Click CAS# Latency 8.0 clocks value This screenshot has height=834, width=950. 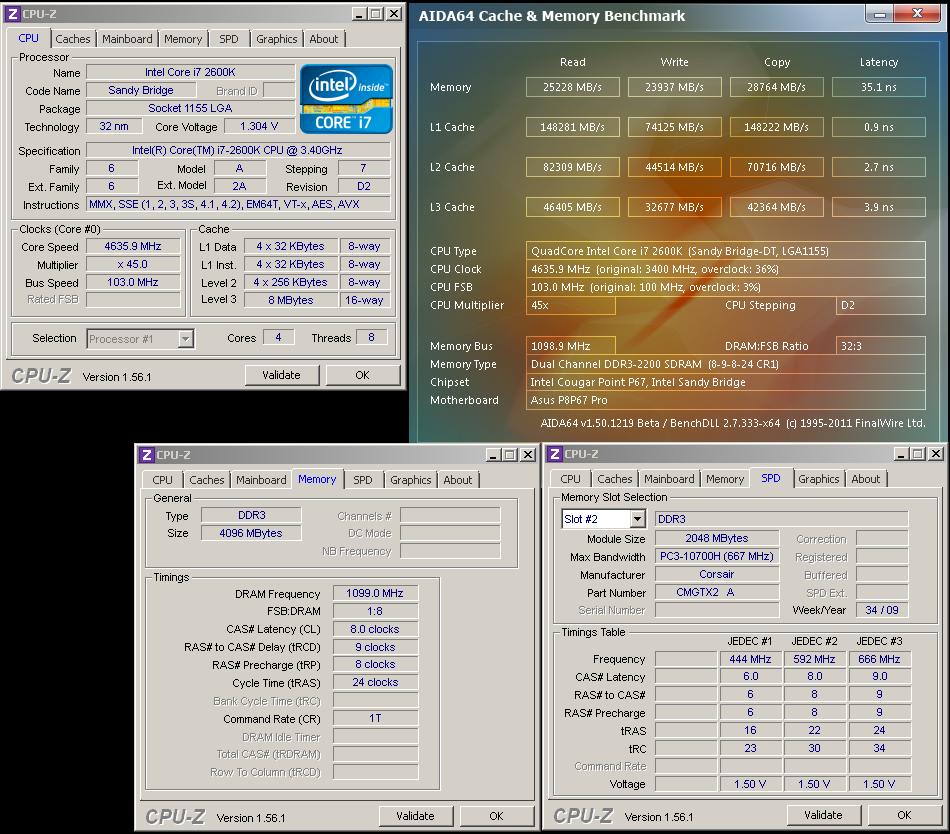(375, 629)
